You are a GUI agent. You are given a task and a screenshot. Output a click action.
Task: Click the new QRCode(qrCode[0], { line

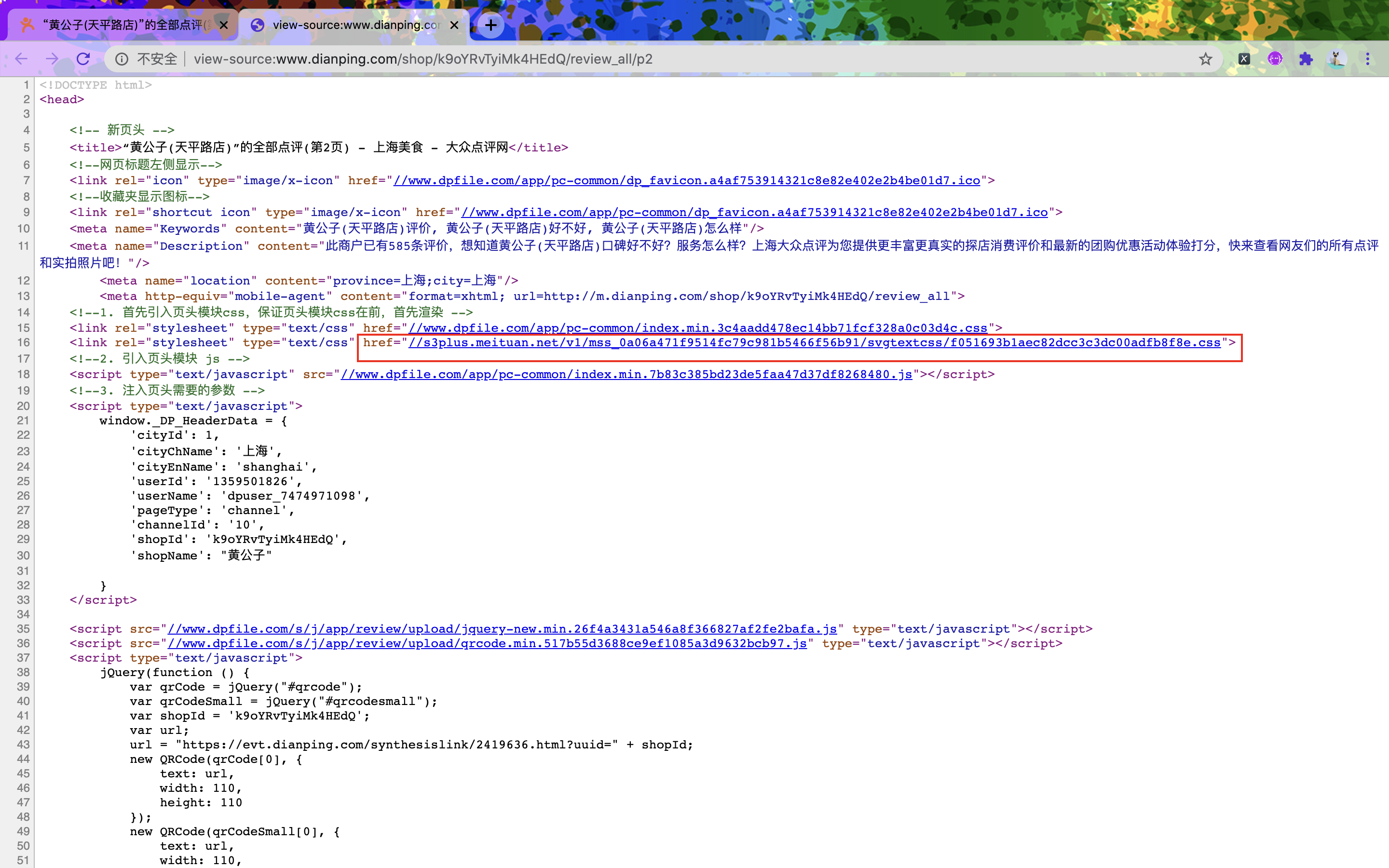click(x=216, y=759)
